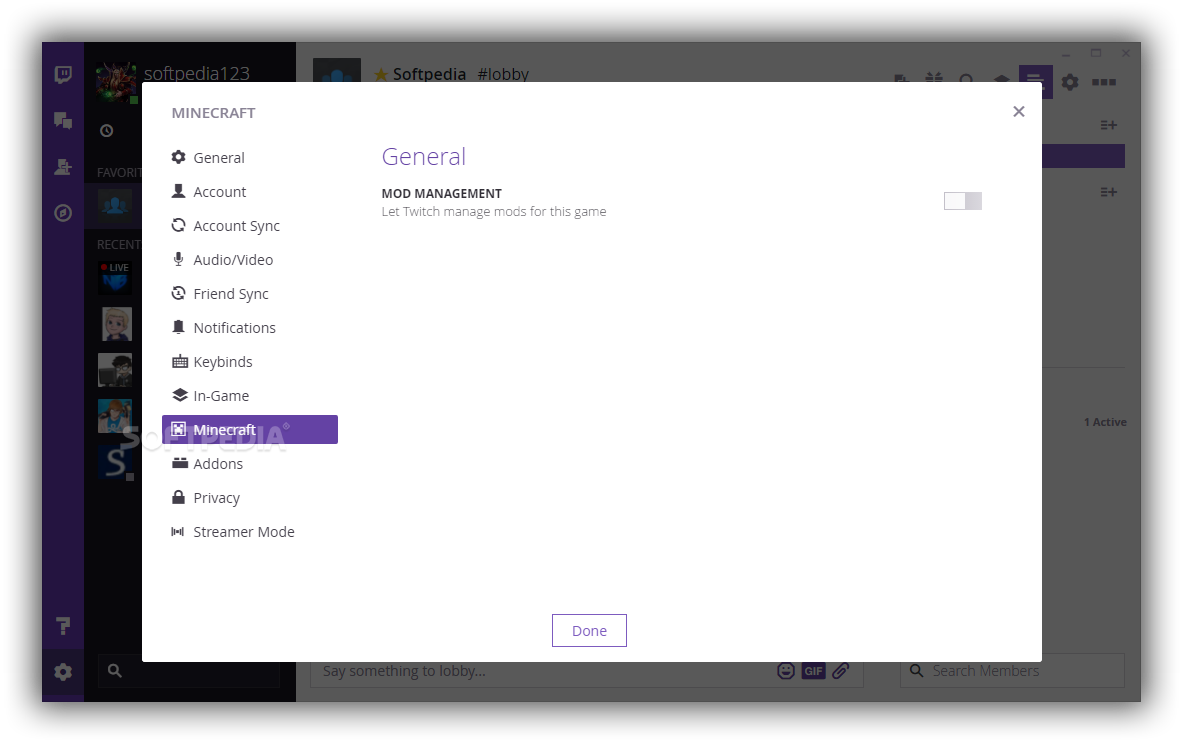This screenshot has height=744, width=1183.
Task: Click the layers icon for In-Game
Action: [180, 395]
